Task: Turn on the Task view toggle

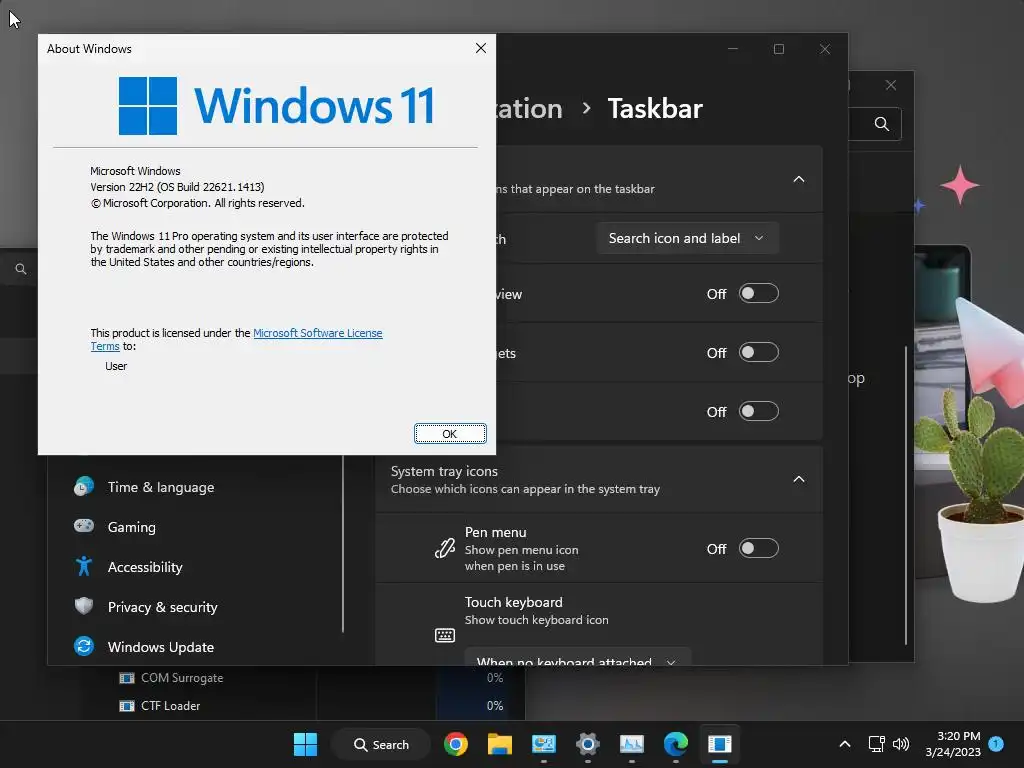Action: tap(758, 293)
